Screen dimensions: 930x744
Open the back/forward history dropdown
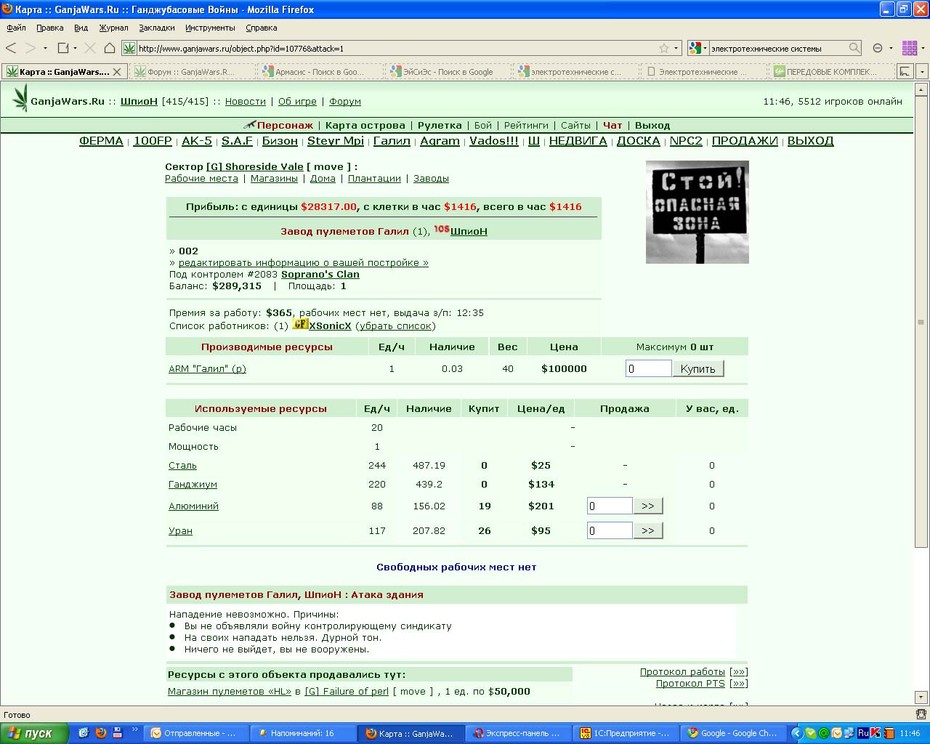[45, 48]
